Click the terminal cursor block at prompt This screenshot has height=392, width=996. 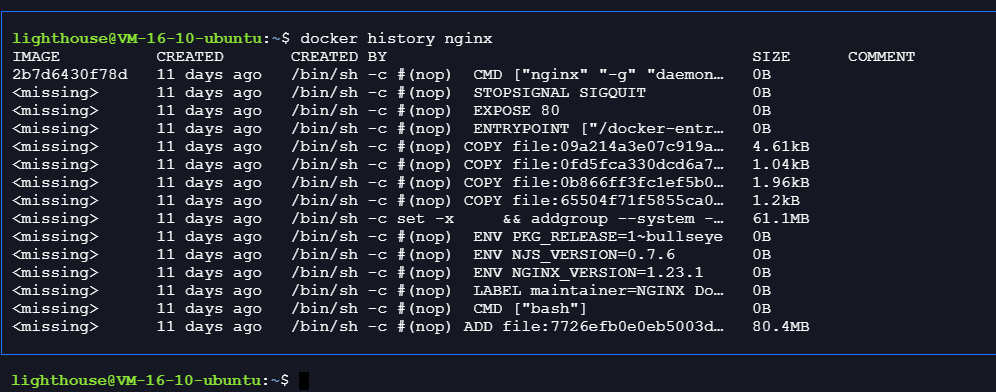[304, 381]
